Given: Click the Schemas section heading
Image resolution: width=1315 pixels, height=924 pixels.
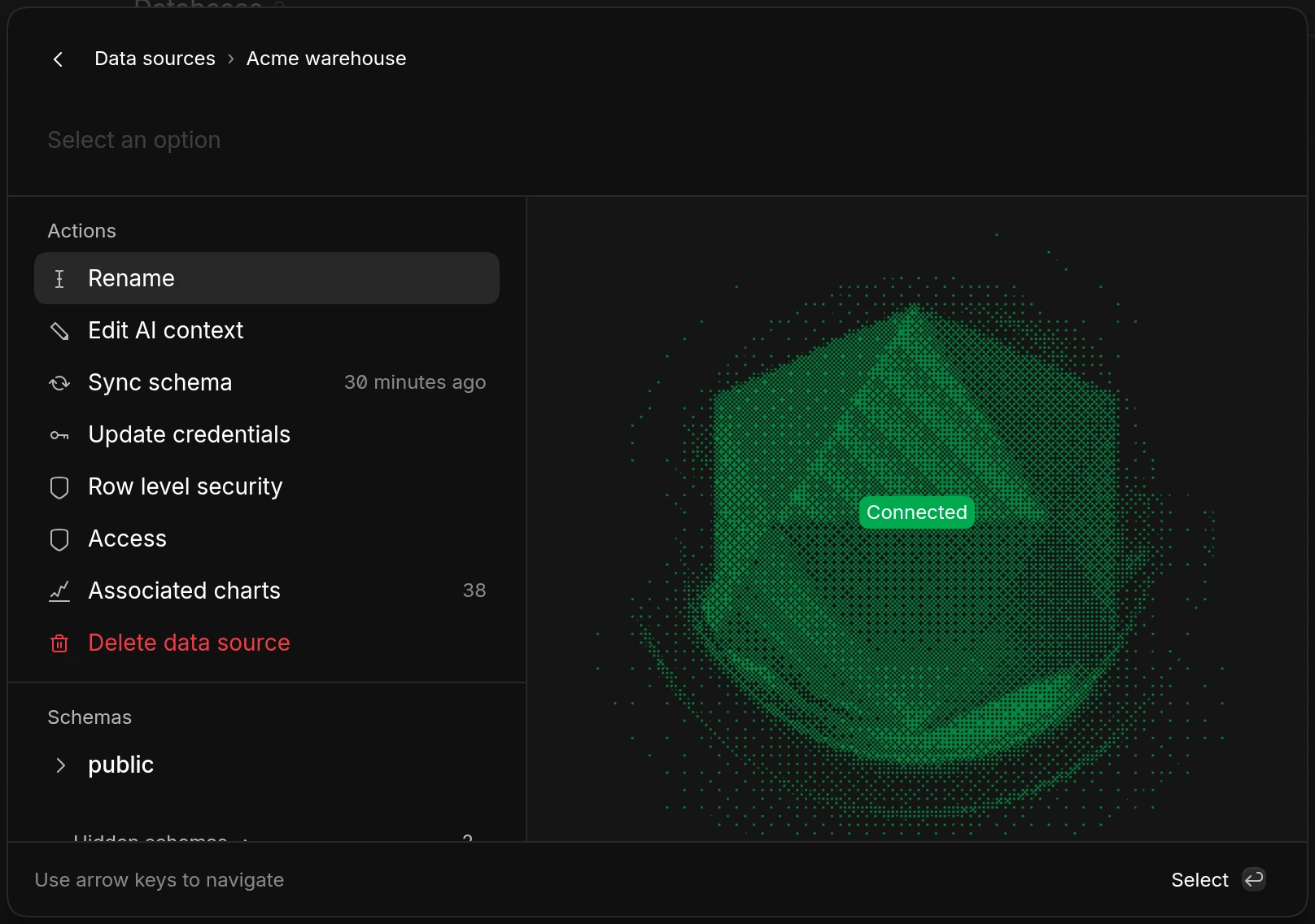Looking at the screenshot, I should (x=90, y=717).
